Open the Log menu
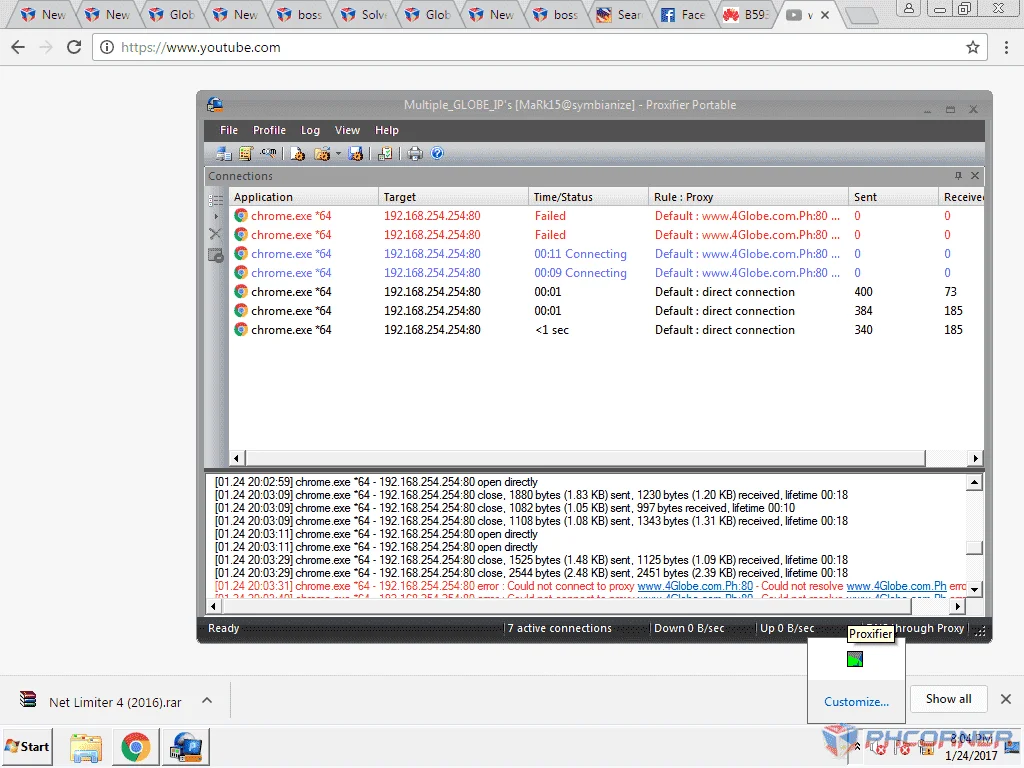 [x=310, y=130]
